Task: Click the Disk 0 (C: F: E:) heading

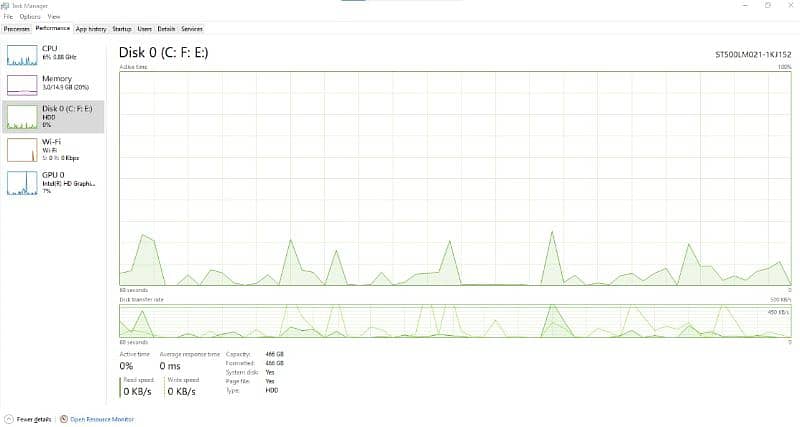Action: (164, 53)
